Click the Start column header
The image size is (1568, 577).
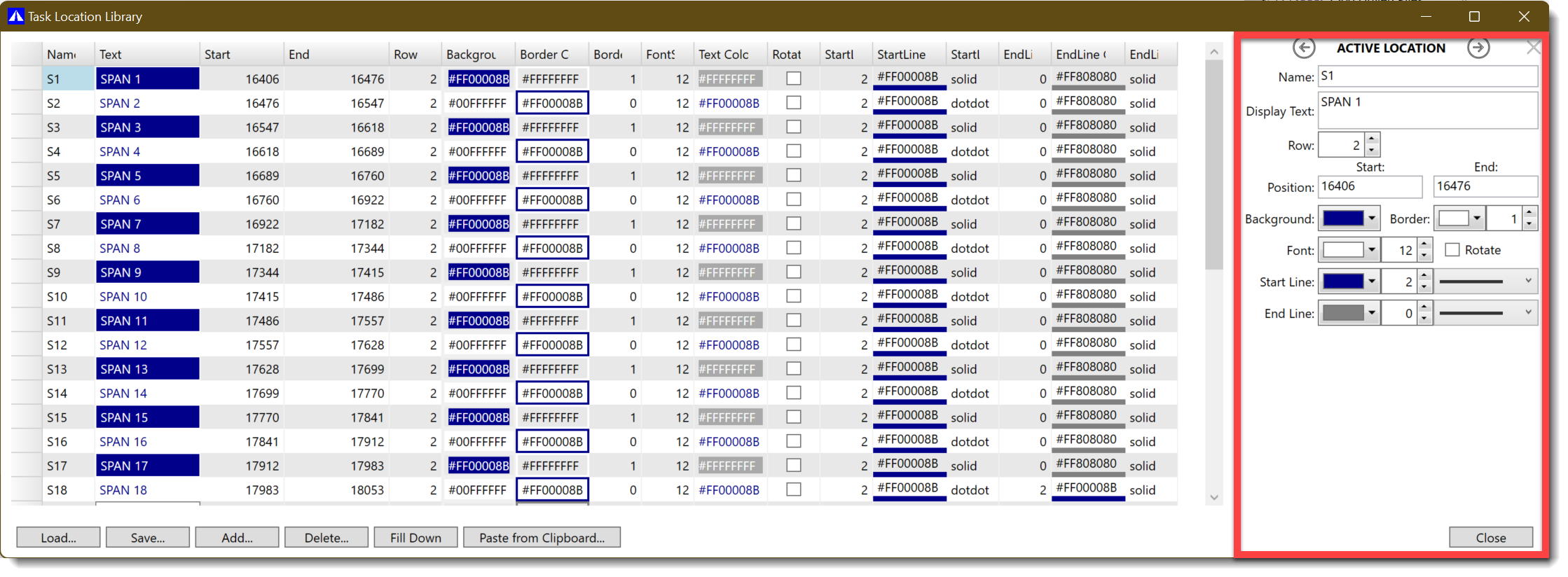tap(242, 55)
